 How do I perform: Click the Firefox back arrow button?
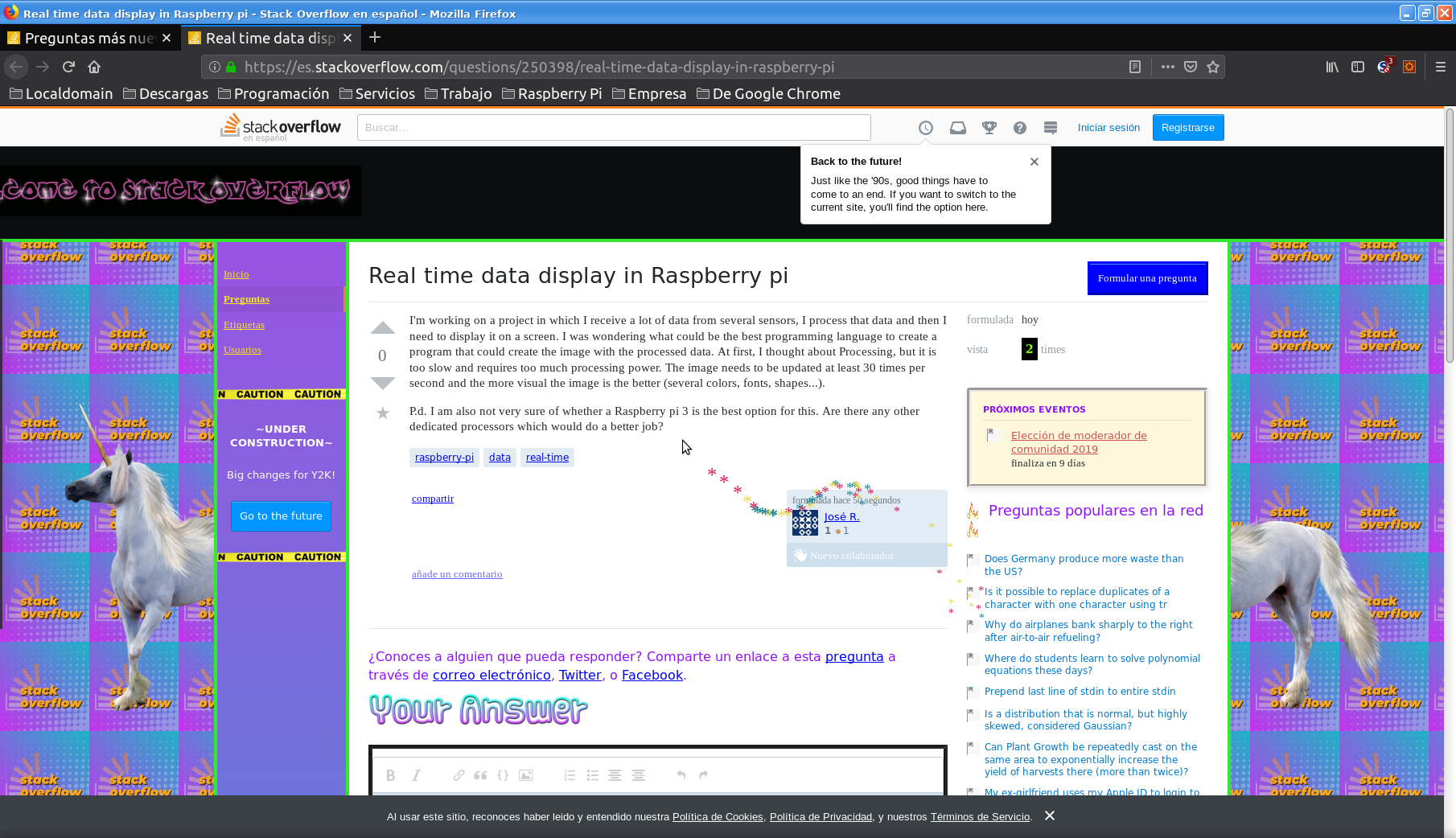pos(16,67)
